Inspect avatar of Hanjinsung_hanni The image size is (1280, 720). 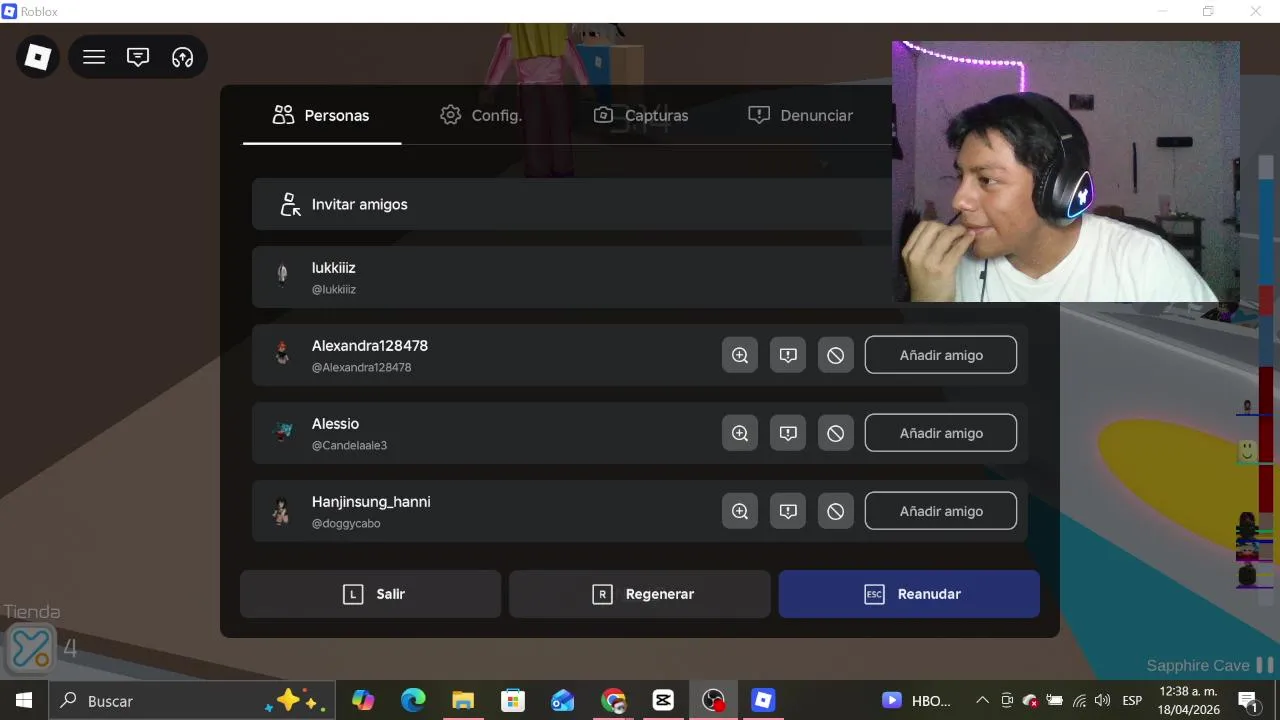coord(740,511)
